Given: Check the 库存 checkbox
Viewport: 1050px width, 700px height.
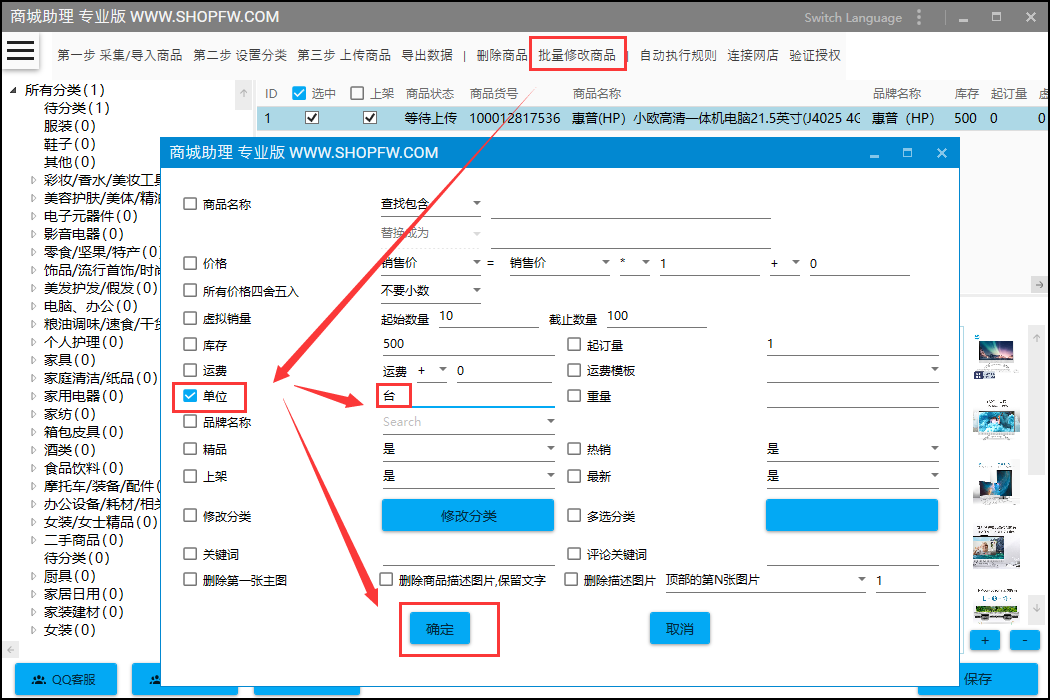Looking at the screenshot, I should (190, 345).
